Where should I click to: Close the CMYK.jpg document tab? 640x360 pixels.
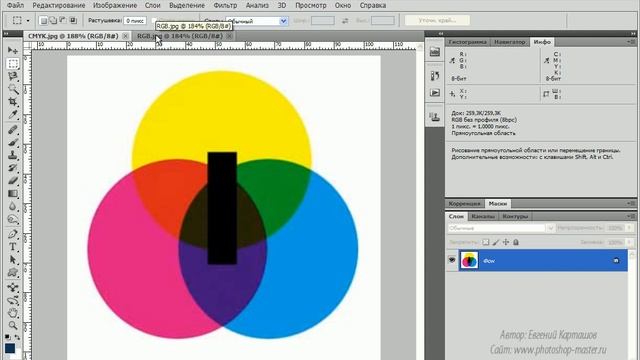(125, 36)
